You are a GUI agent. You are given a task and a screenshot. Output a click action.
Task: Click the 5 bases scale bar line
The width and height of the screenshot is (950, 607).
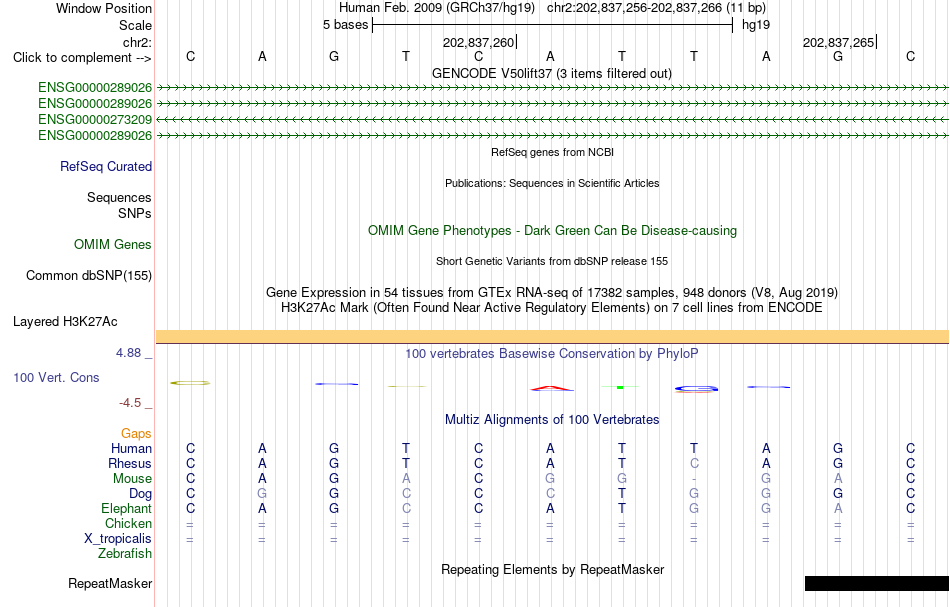[553, 25]
